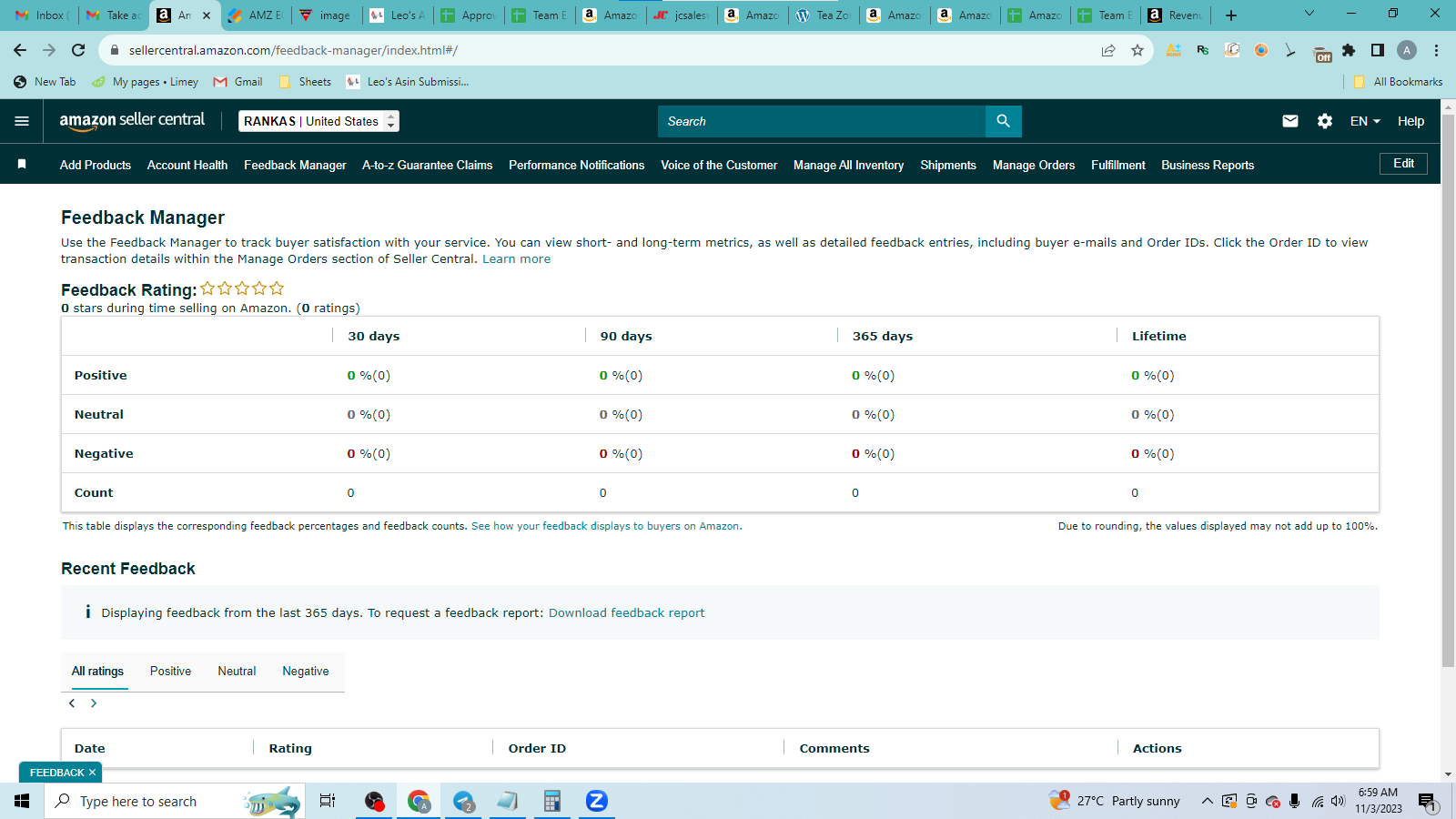Click the search magnifier button
The image size is (1456, 819).
(1003, 121)
